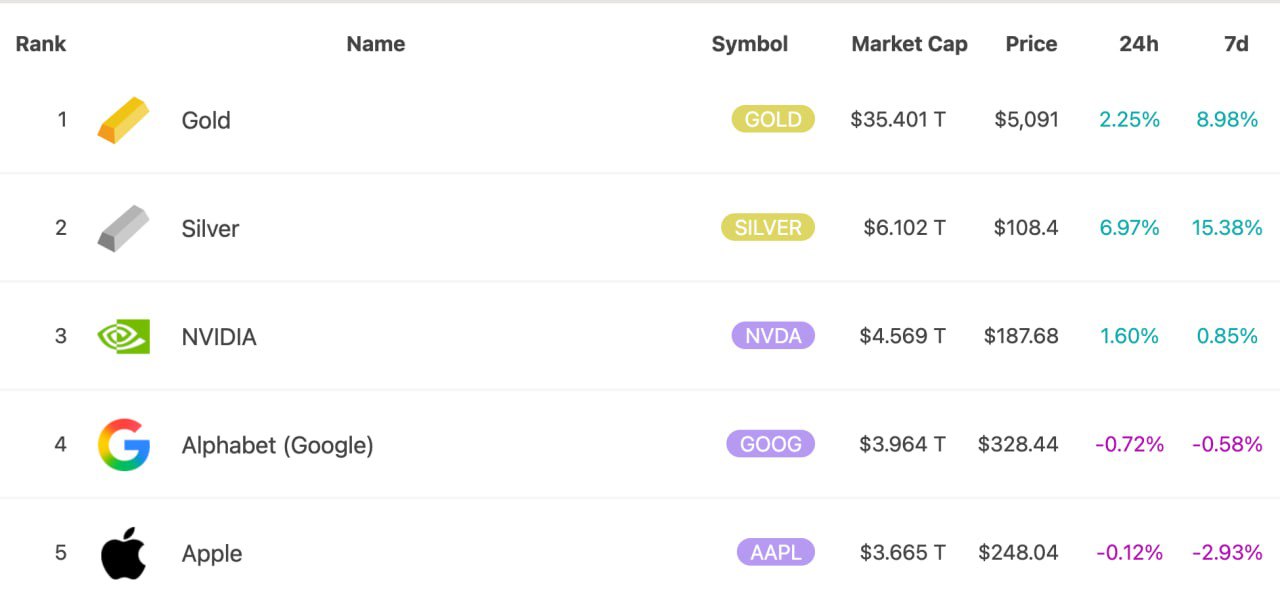The width and height of the screenshot is (1280, 605).
Task: Open the Alphabet (Google) link
Action: coord(277,445)
